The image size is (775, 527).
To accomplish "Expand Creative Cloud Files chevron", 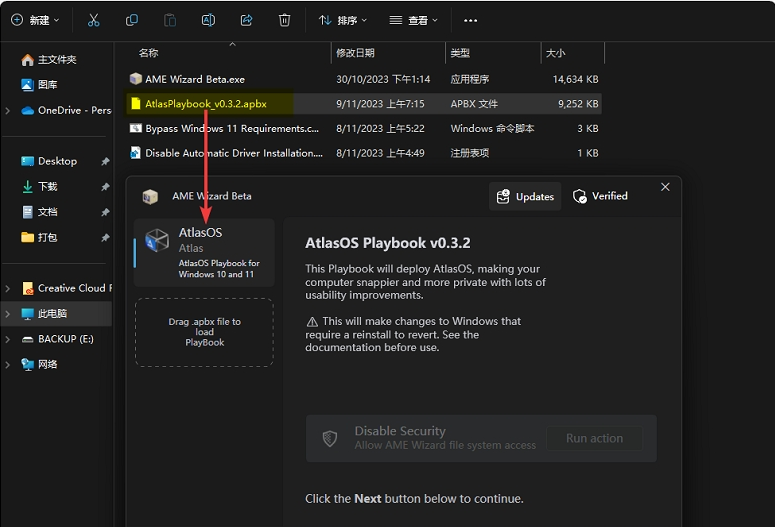I will (7, 288).
